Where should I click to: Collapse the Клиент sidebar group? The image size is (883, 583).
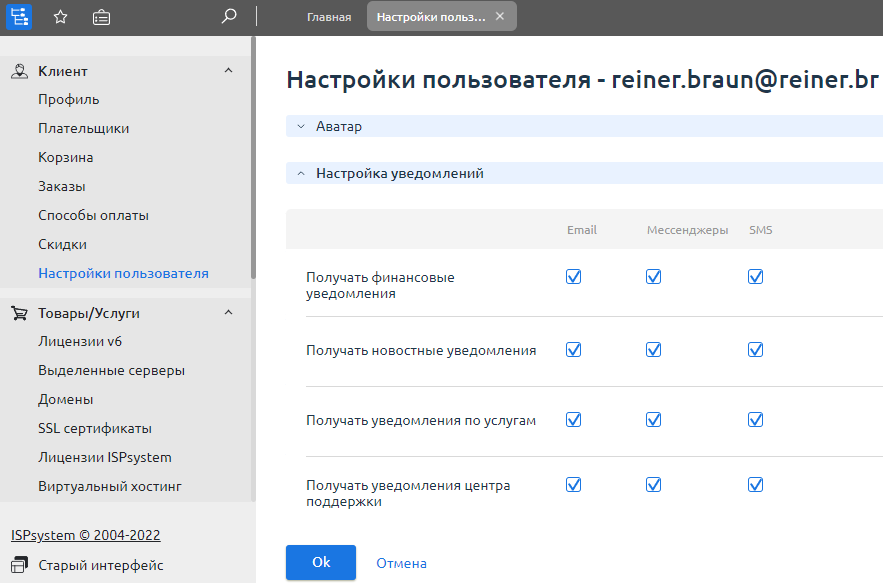(x=228, y=71)
